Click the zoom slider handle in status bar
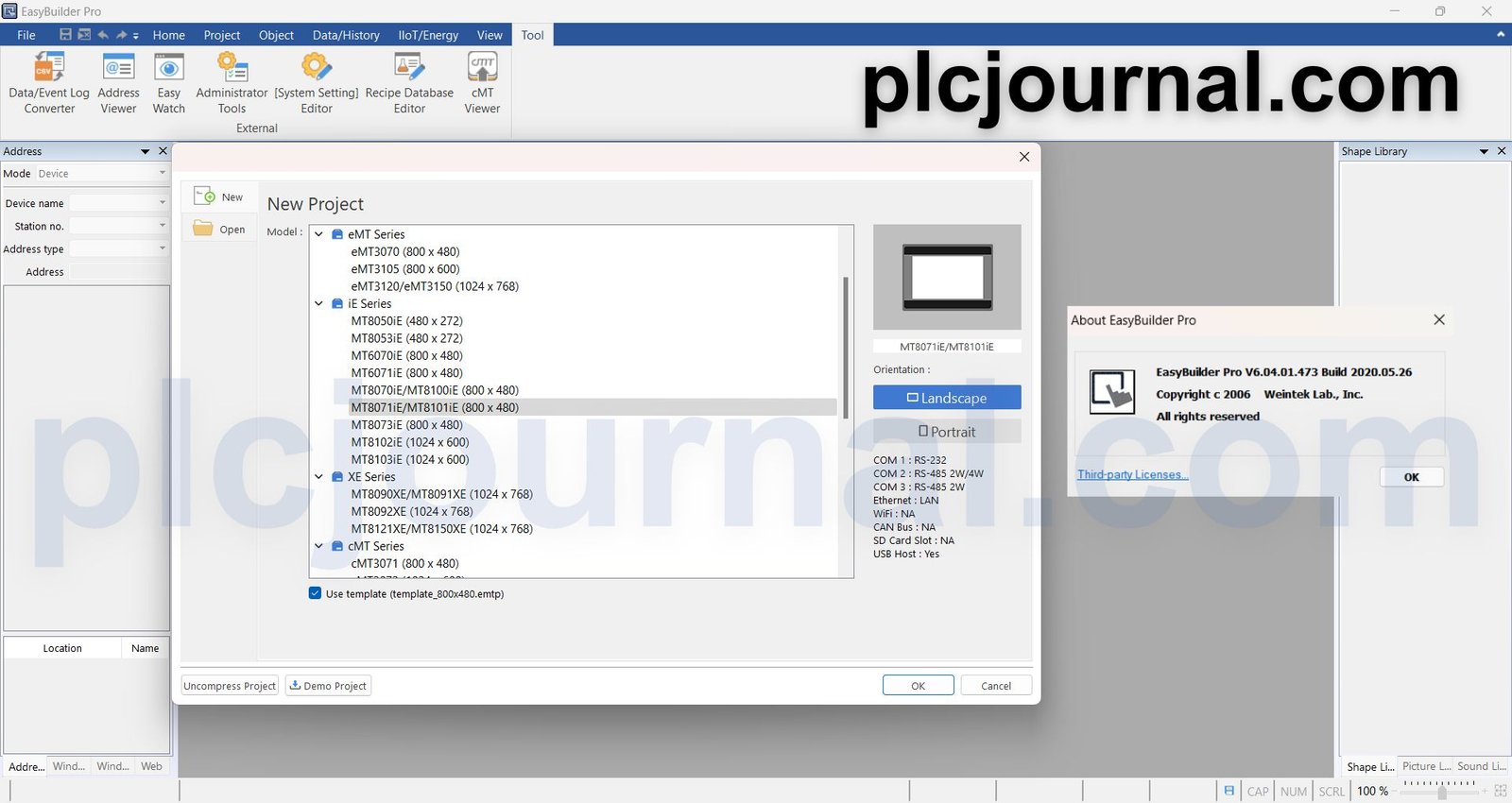The height and width of the screenshot is (803, 1512). (1442, 793)
